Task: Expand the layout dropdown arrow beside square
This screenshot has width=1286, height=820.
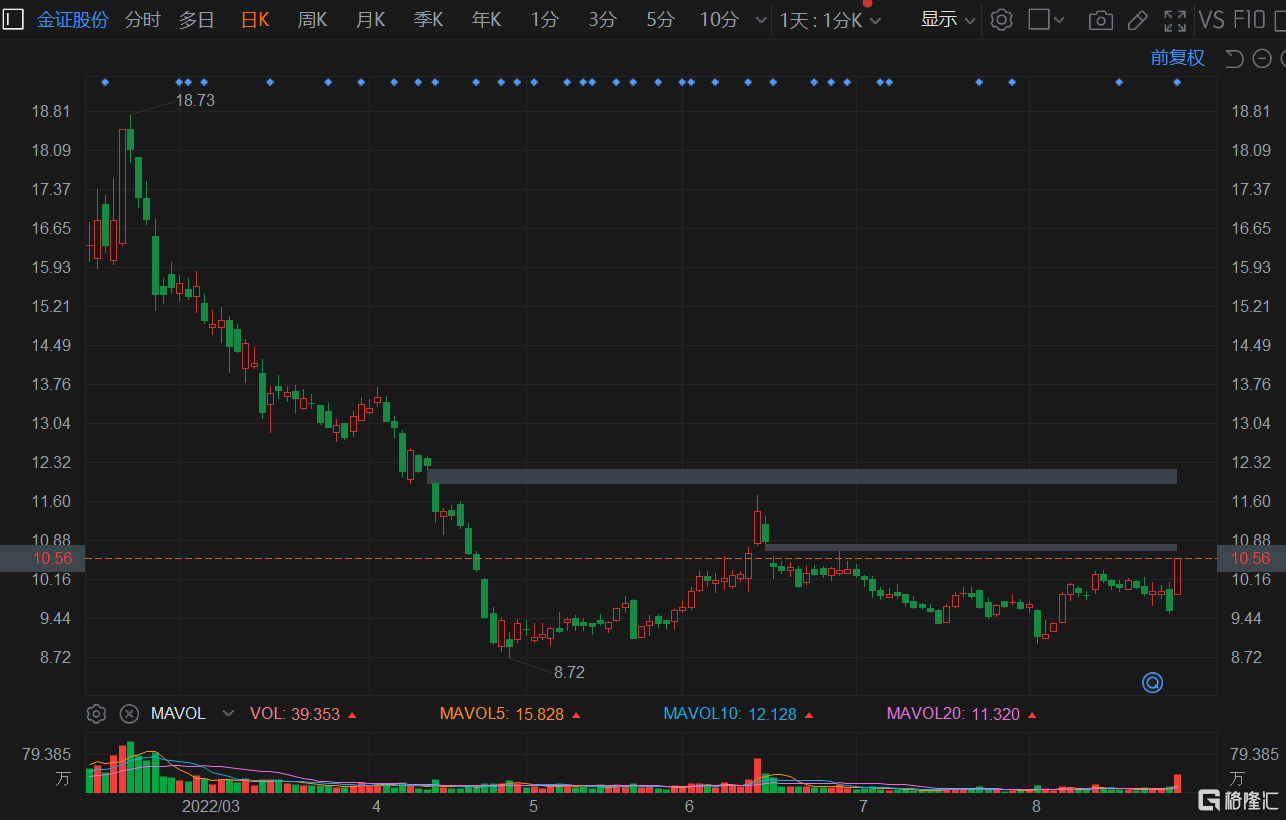Action: 1060,20
